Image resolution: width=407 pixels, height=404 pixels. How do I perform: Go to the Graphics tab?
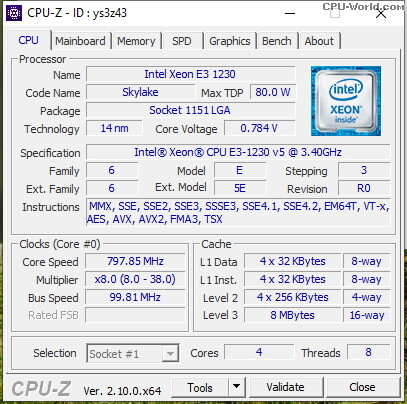coord(230,41)
